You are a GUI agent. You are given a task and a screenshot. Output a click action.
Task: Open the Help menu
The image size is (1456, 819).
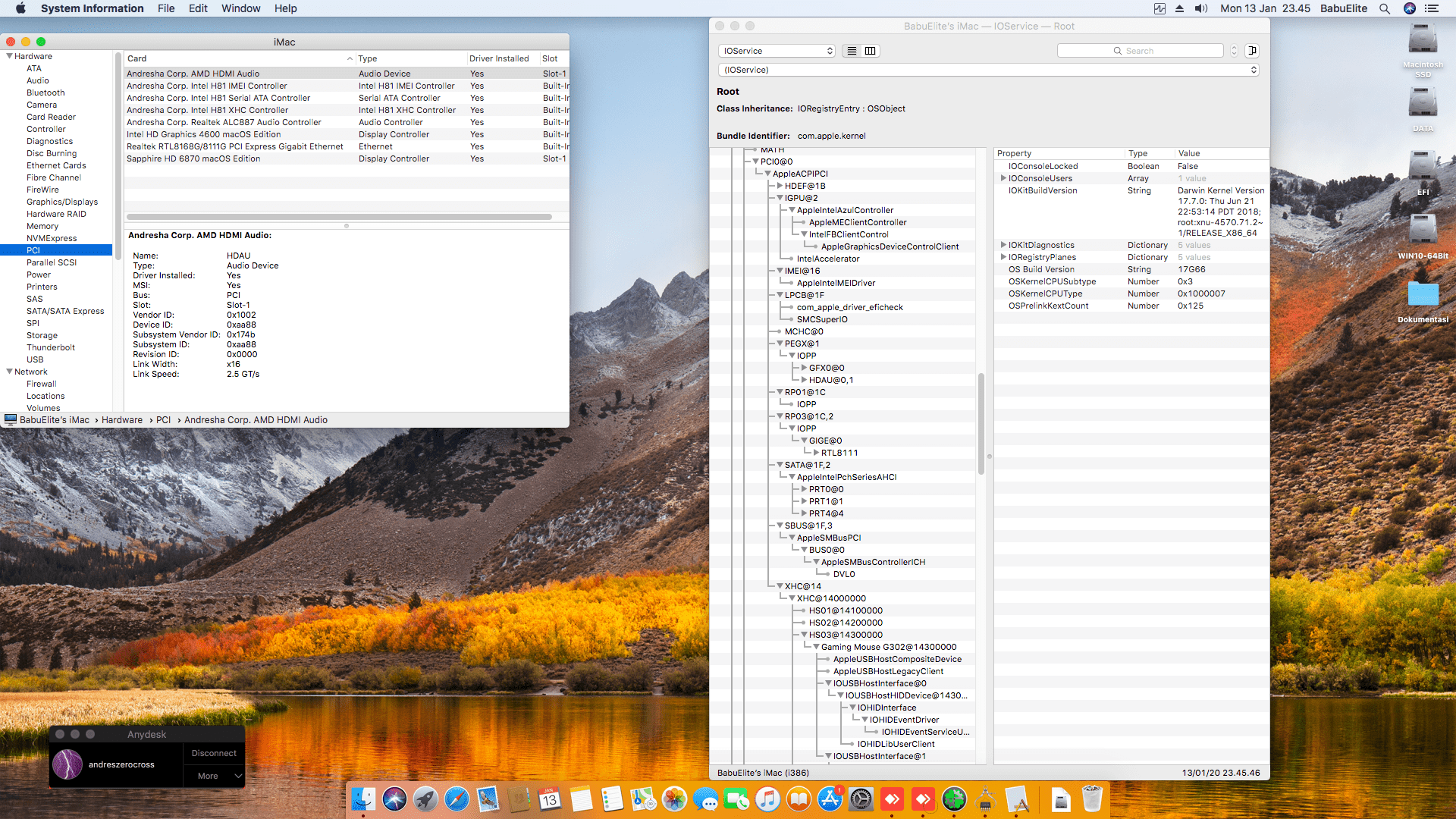tap(286, 8)
